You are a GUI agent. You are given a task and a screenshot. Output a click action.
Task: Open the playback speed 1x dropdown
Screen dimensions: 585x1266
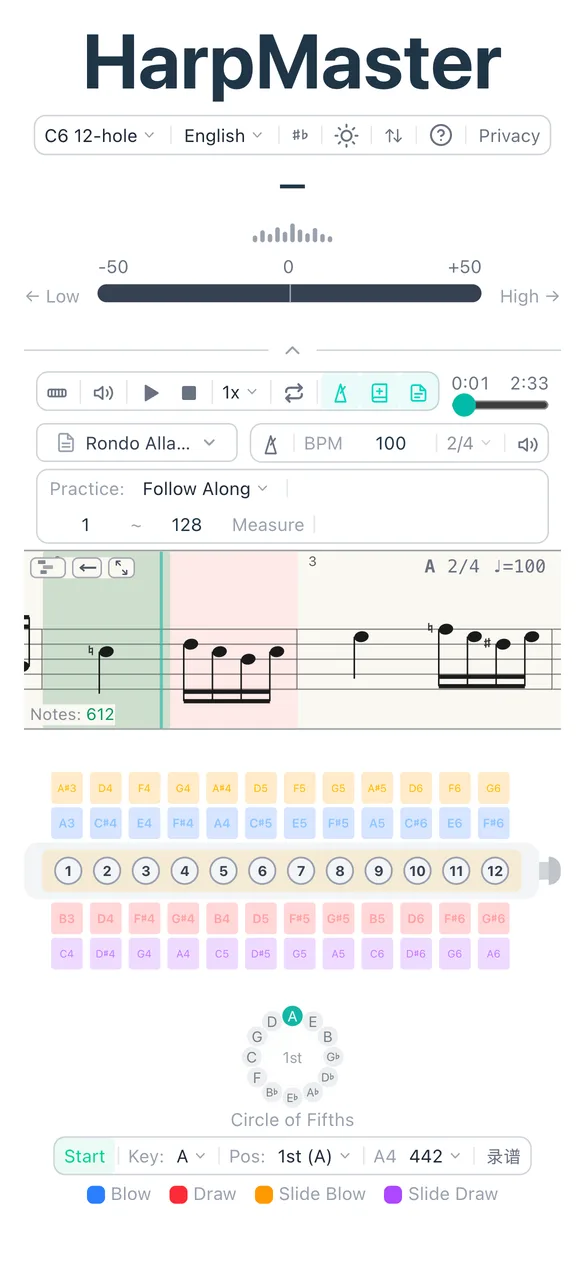[237, 392]
